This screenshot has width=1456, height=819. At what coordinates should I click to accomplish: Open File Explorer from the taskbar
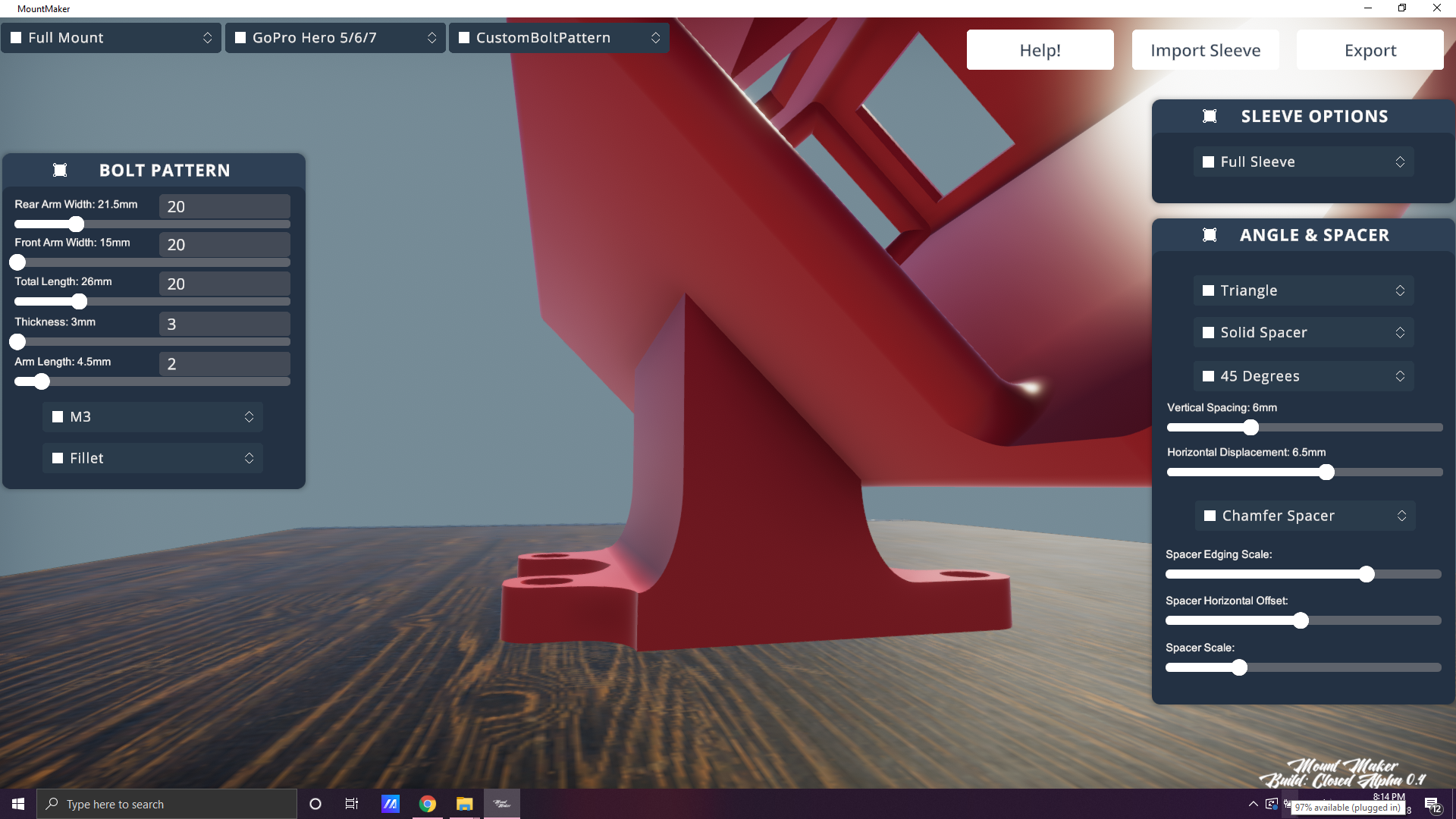(x=464, y=804)
